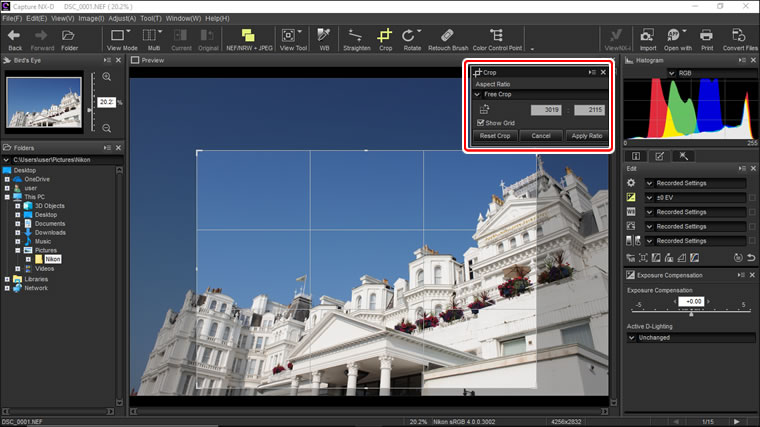Toggle the ±0 EV adjustment checkbox
Viewport: 760px width, 427px height.
pos(752,198)
